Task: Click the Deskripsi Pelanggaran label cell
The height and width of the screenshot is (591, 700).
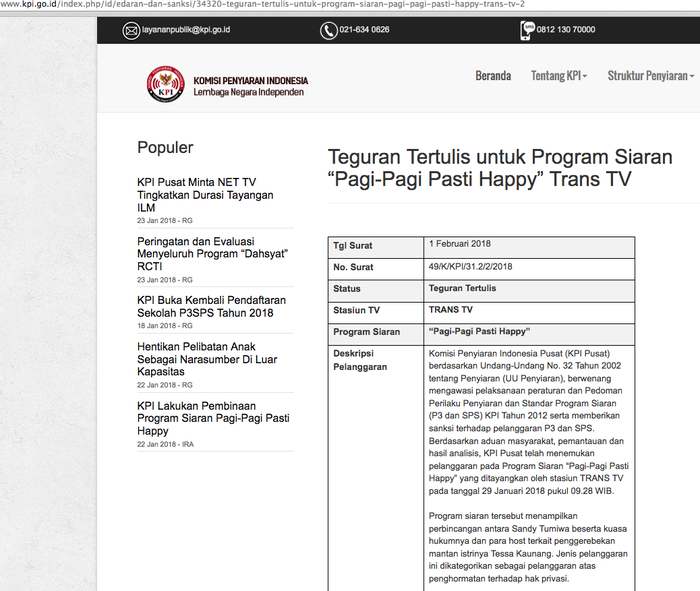Action: click(x=376, y=469)
